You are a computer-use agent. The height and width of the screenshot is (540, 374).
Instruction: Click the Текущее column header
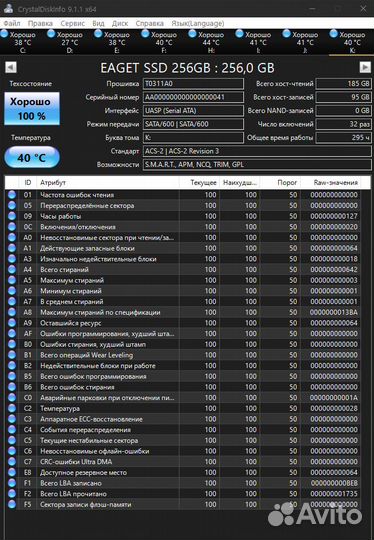pos(200,183)
